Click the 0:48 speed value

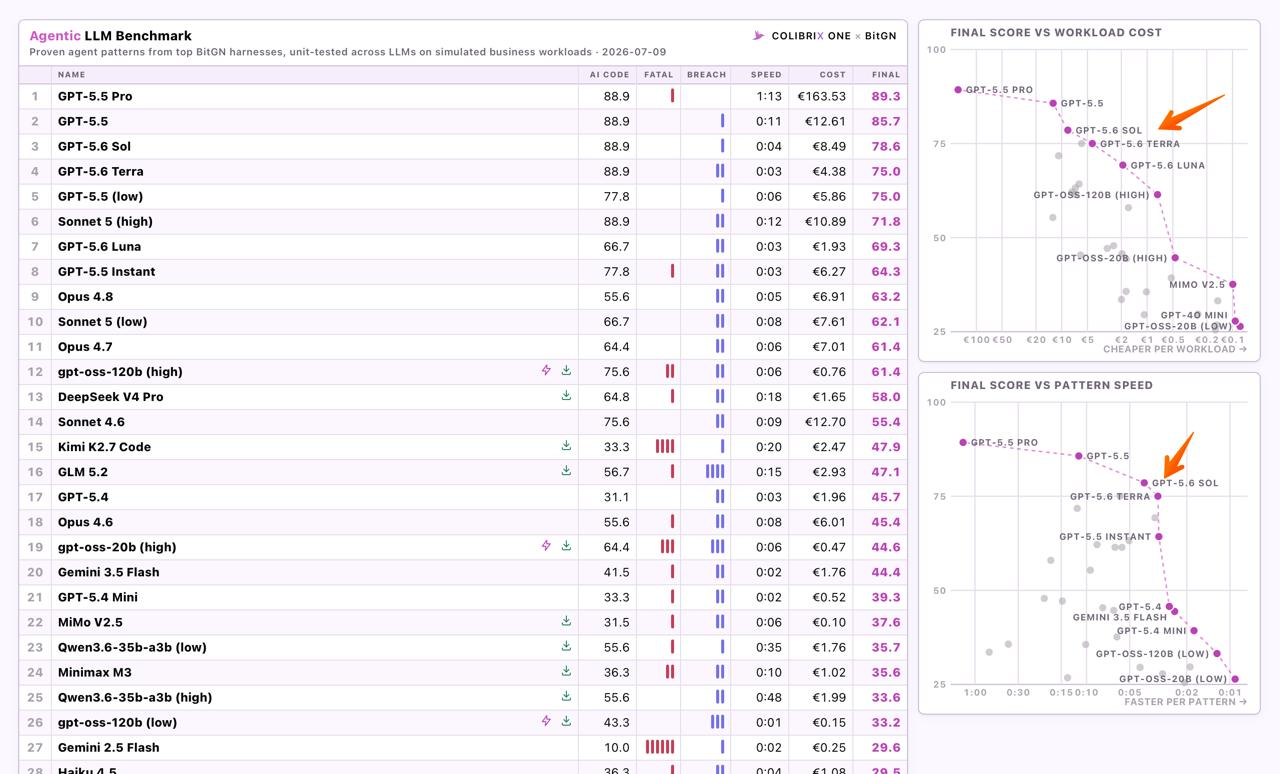click(769, 696)
